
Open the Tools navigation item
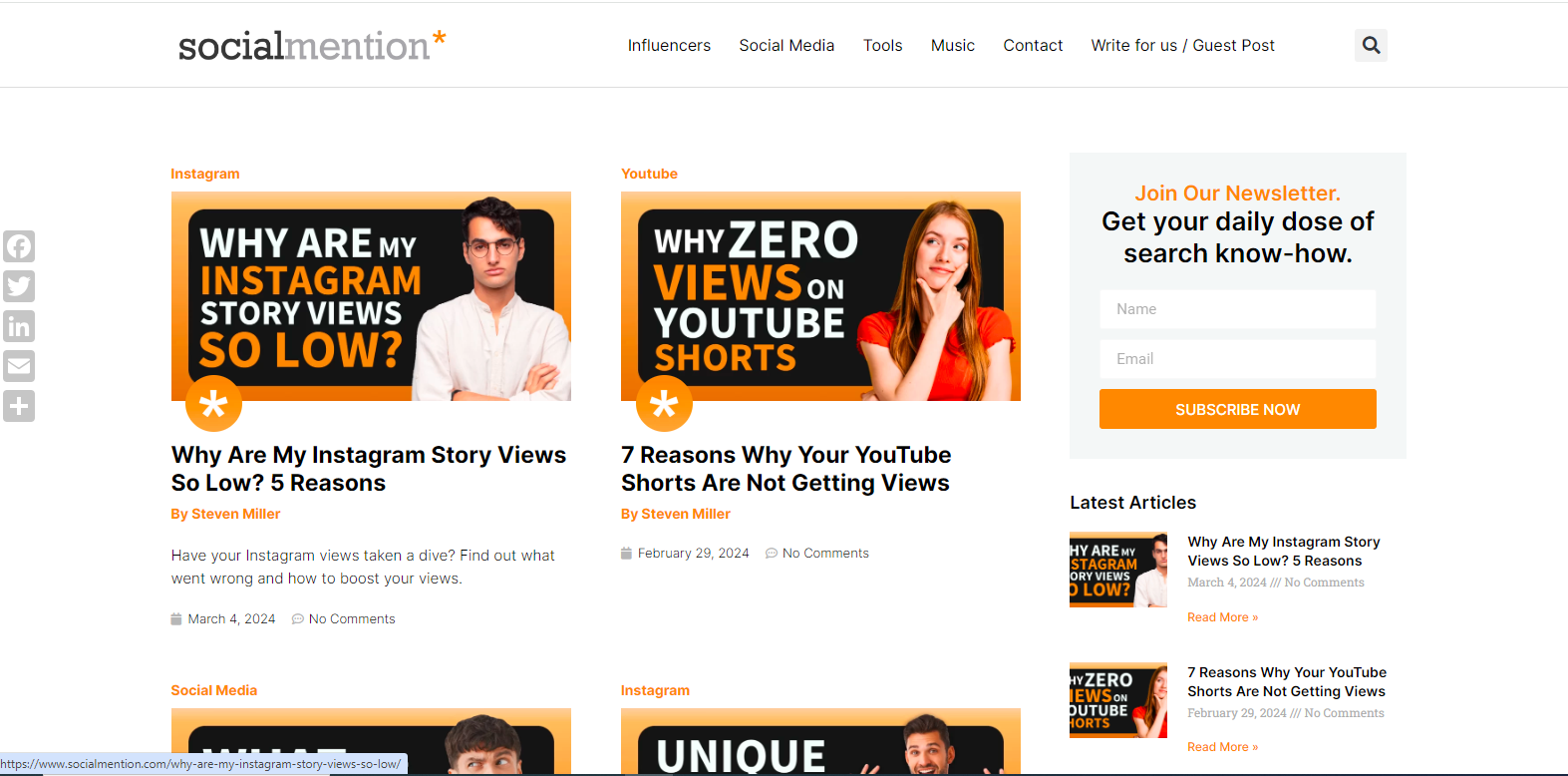(882, 46)
